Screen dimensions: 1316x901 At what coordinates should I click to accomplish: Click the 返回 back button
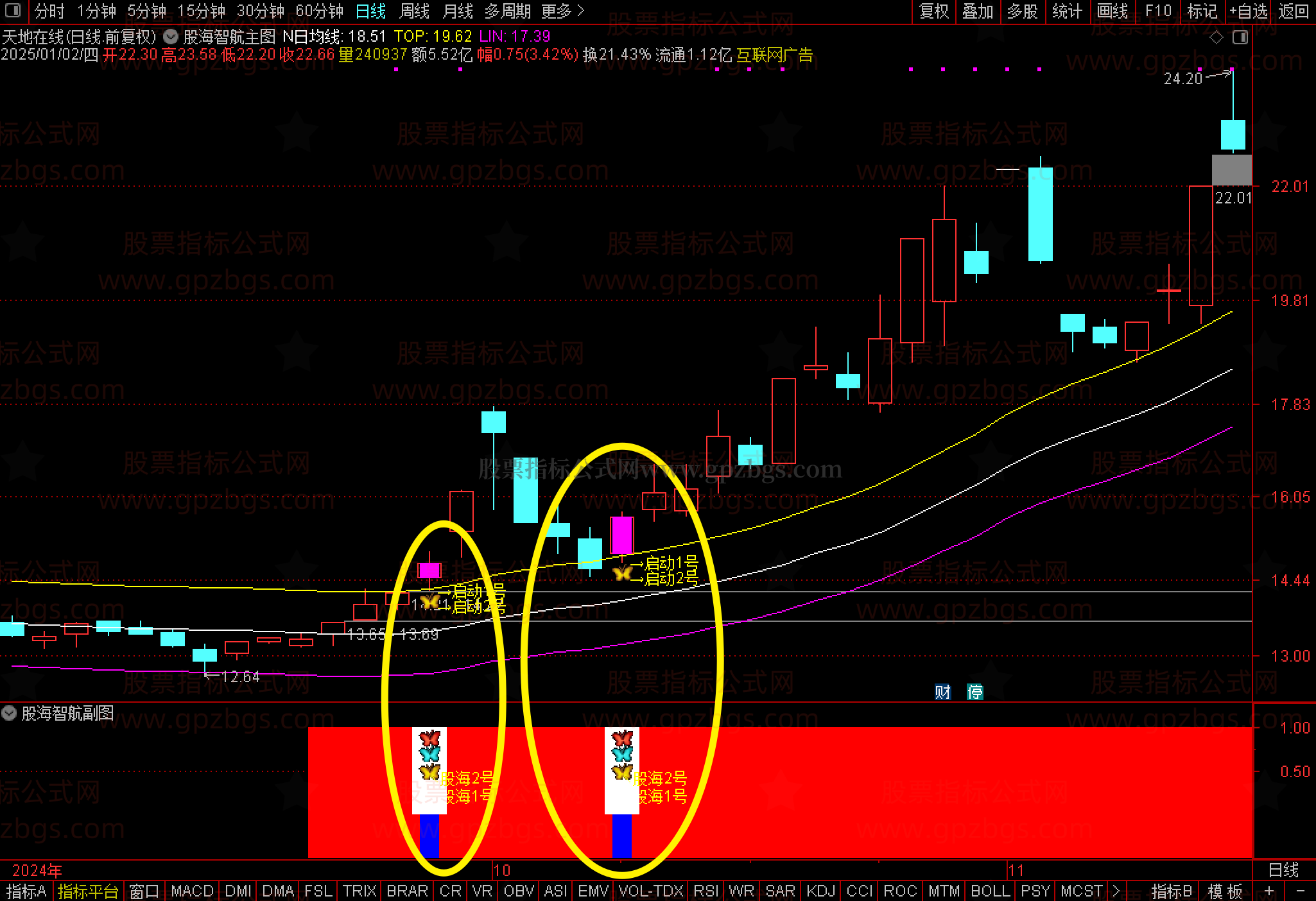pyautogui.click(x=1293, y=11)
